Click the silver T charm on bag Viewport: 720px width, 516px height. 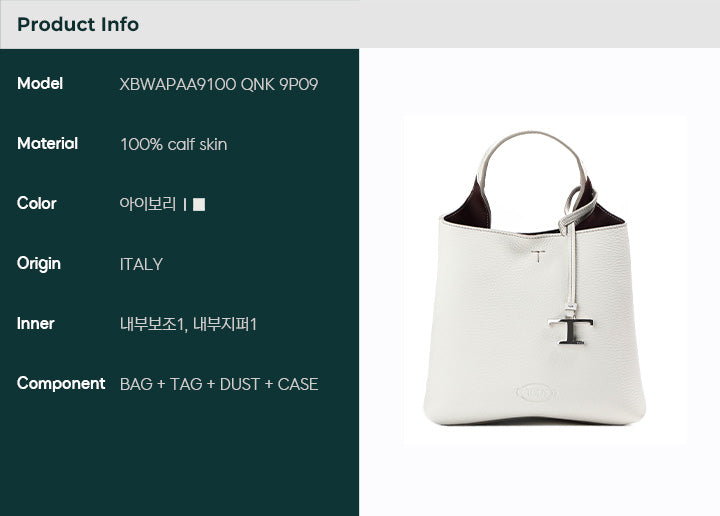570,331
